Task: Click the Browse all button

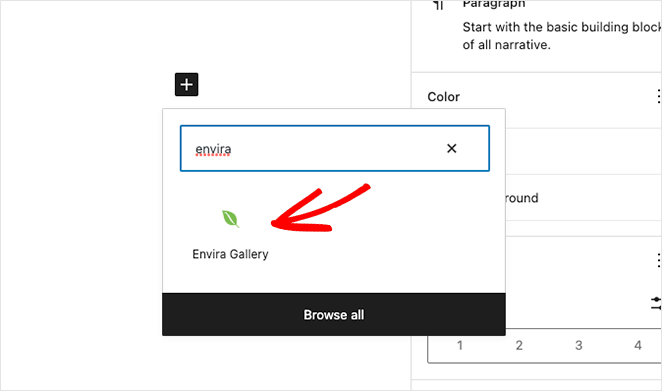Action: tap(334, 315)
